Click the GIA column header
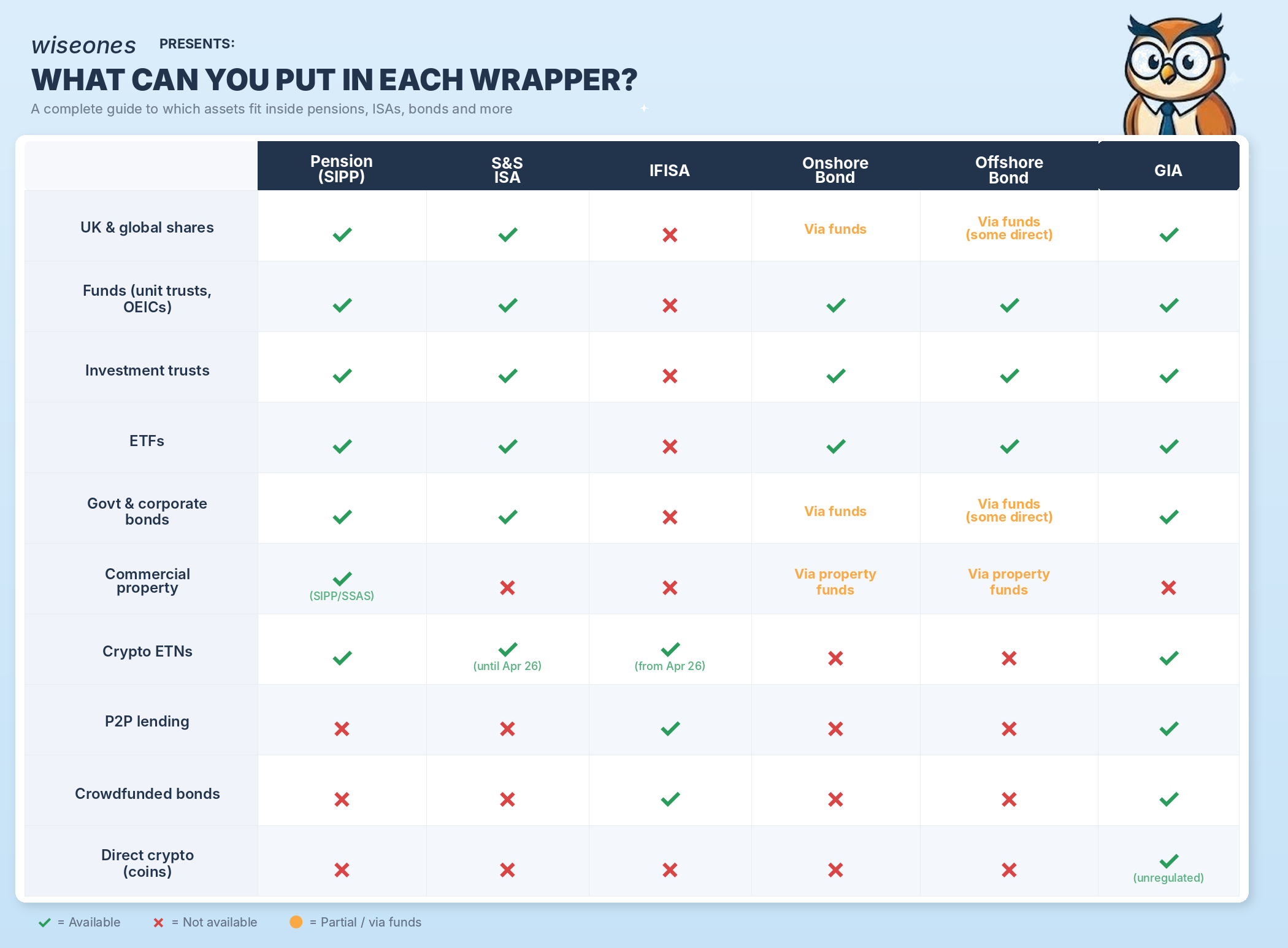Screen dimensions: 1288x948 [1168, 171]
